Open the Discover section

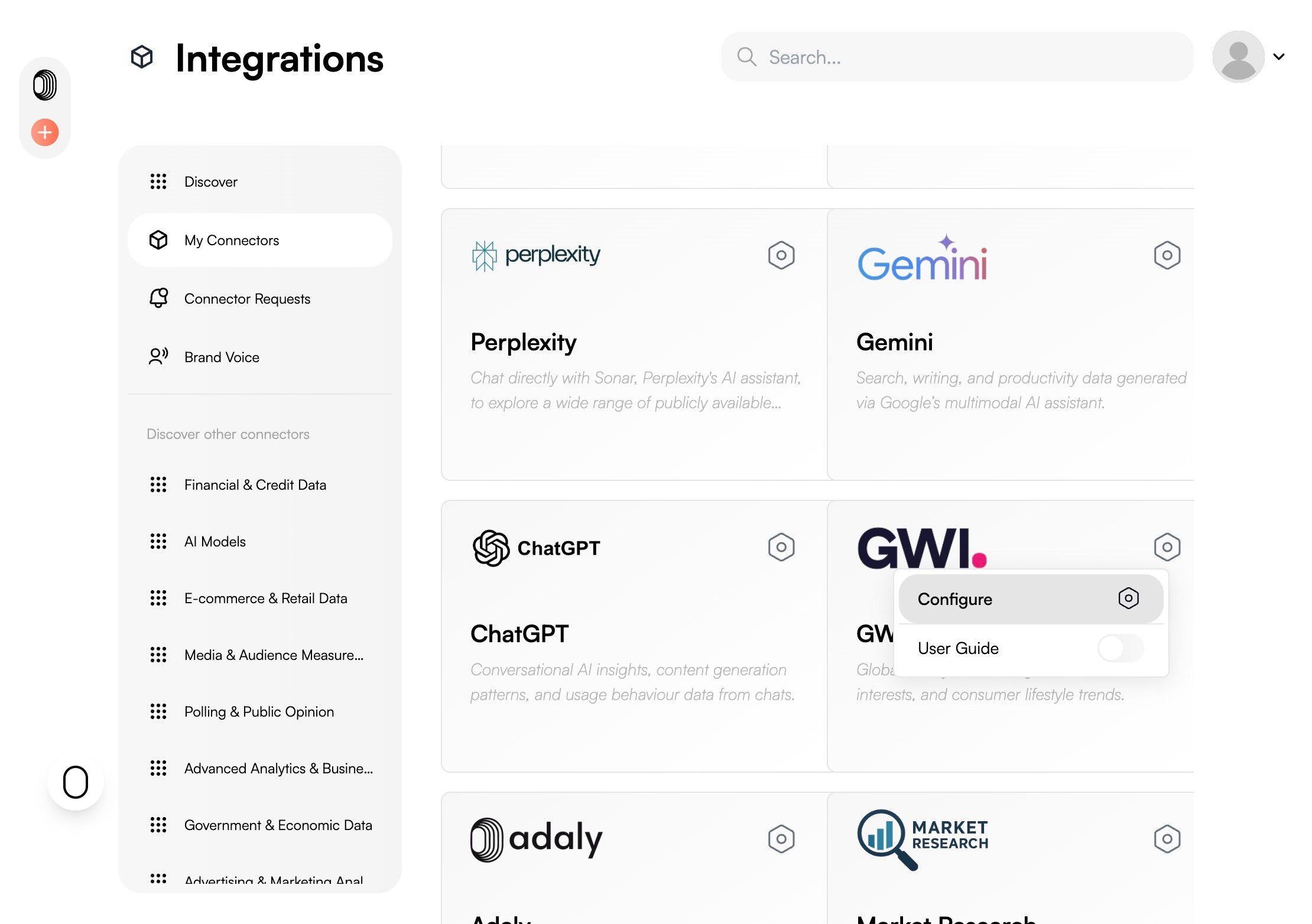tap(210, 181)
